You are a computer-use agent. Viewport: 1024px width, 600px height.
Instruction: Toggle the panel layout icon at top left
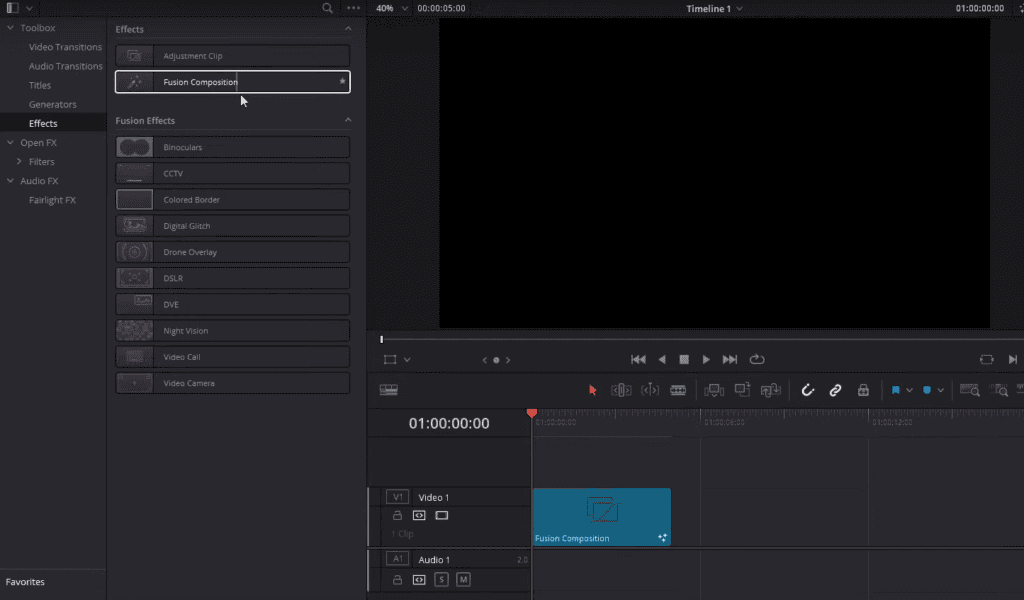(x=12, y=8)
